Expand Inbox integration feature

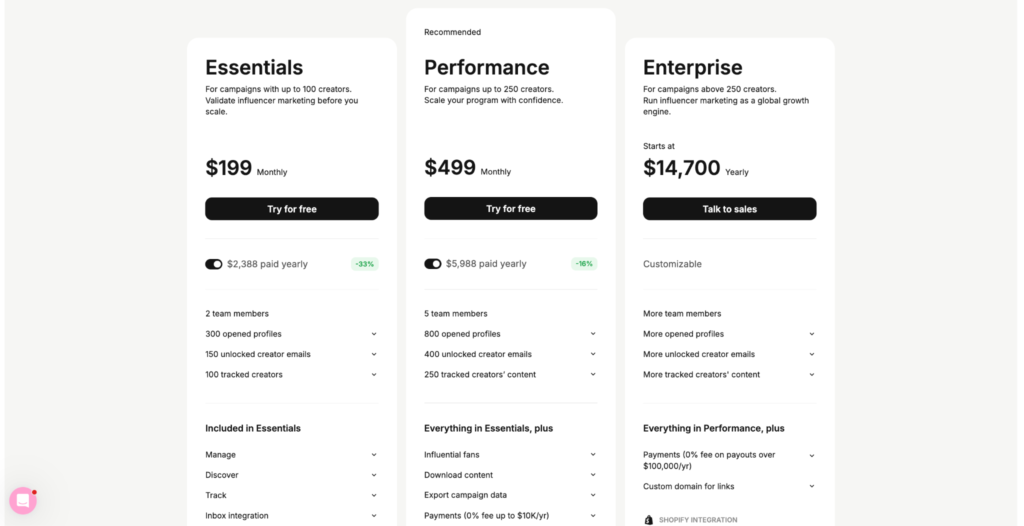[x=374, y=516]
